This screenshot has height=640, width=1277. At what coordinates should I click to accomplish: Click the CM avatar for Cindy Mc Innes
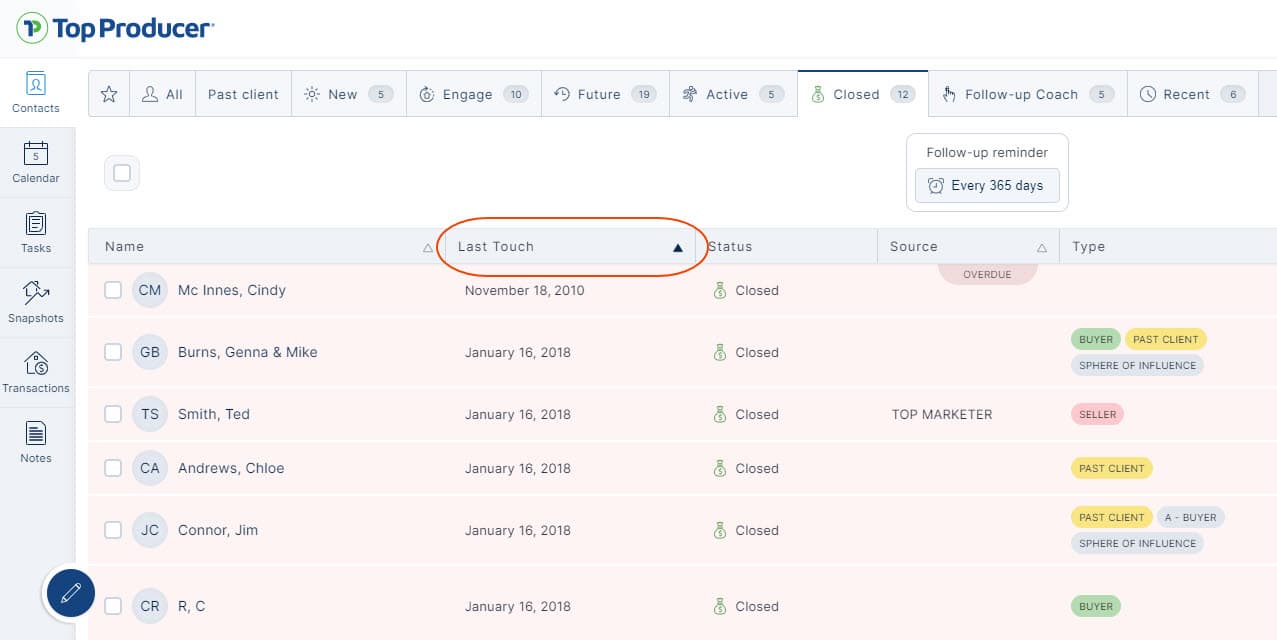(149, 291)
